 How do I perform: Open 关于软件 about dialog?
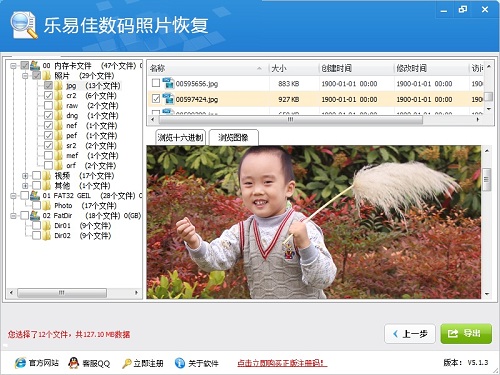203,363
